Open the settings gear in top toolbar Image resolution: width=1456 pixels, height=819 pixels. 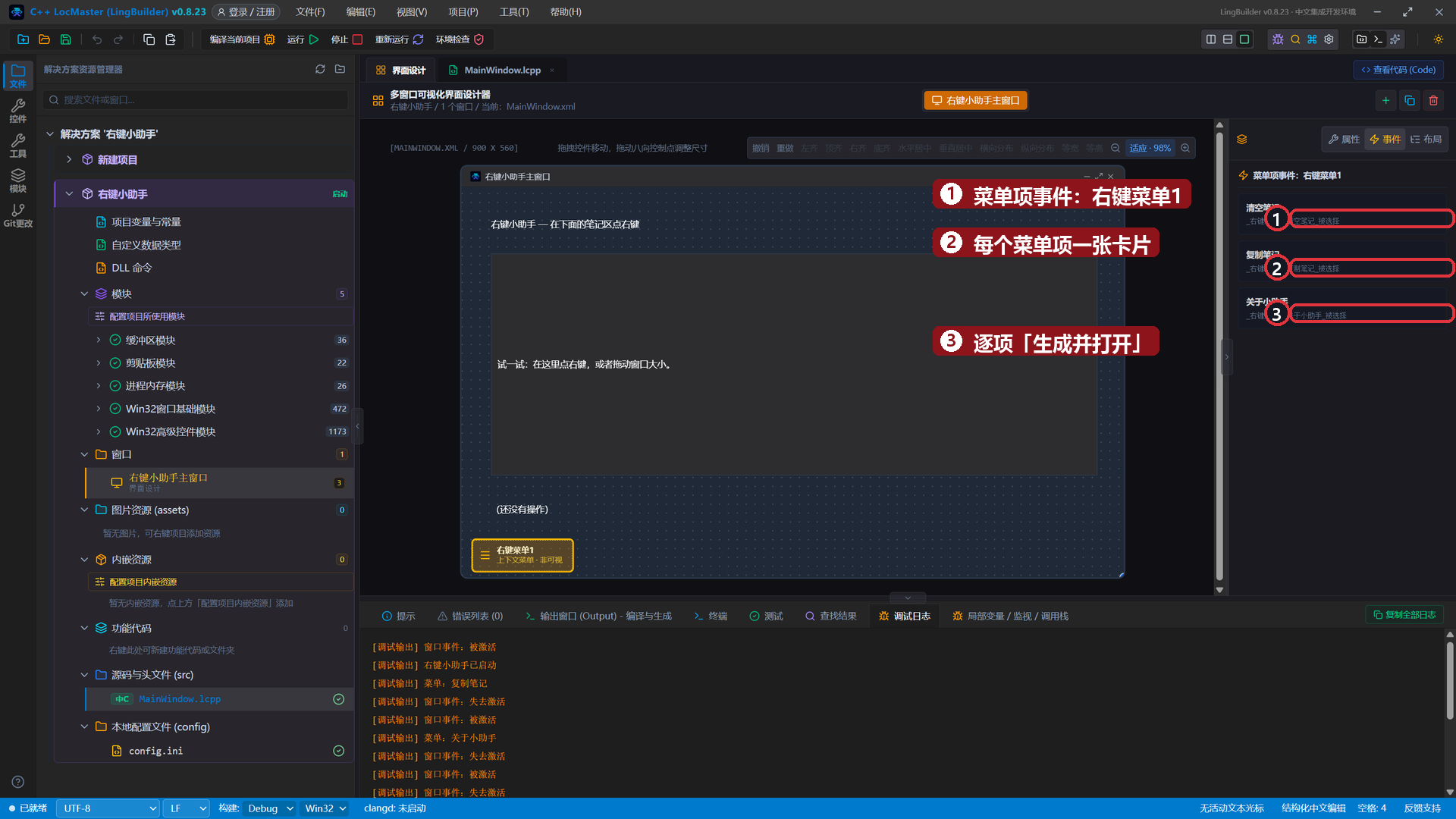click(1329, 39)
